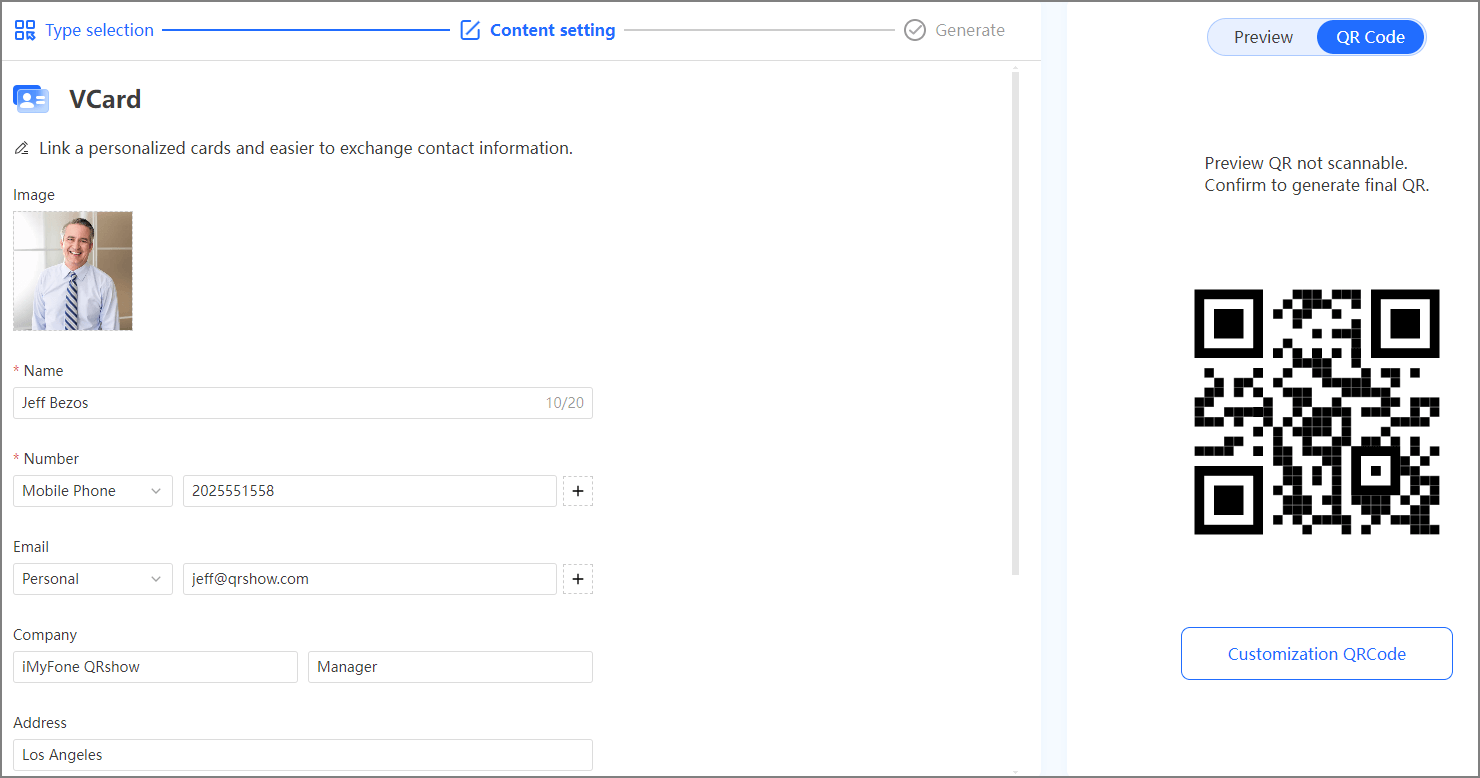This screenshot has width=1480, height=778.
Task: Click 'Link a personalized cards' description text
Action: (306, 149)
